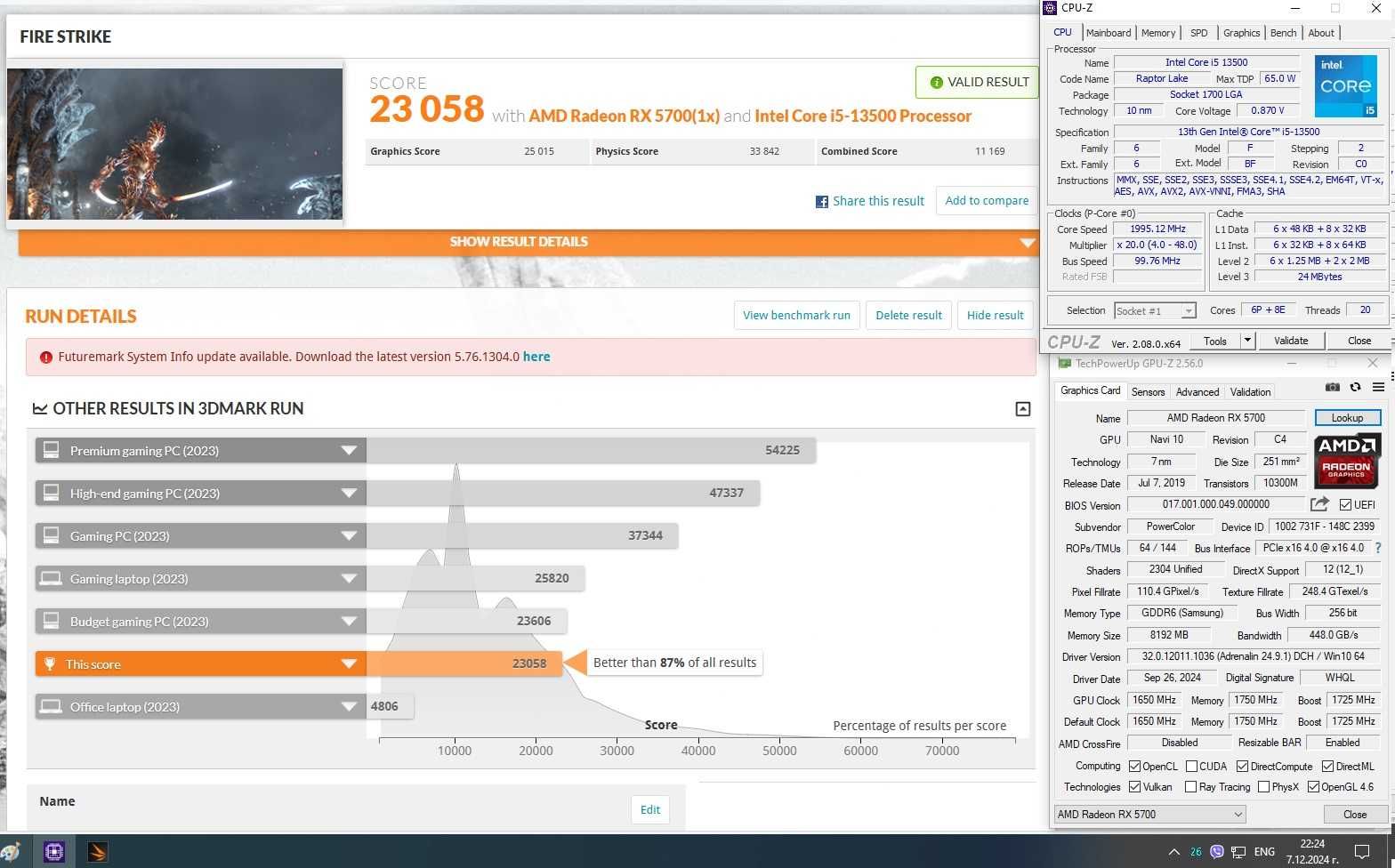Click the Gaming laptop row laptop icon

52,578
